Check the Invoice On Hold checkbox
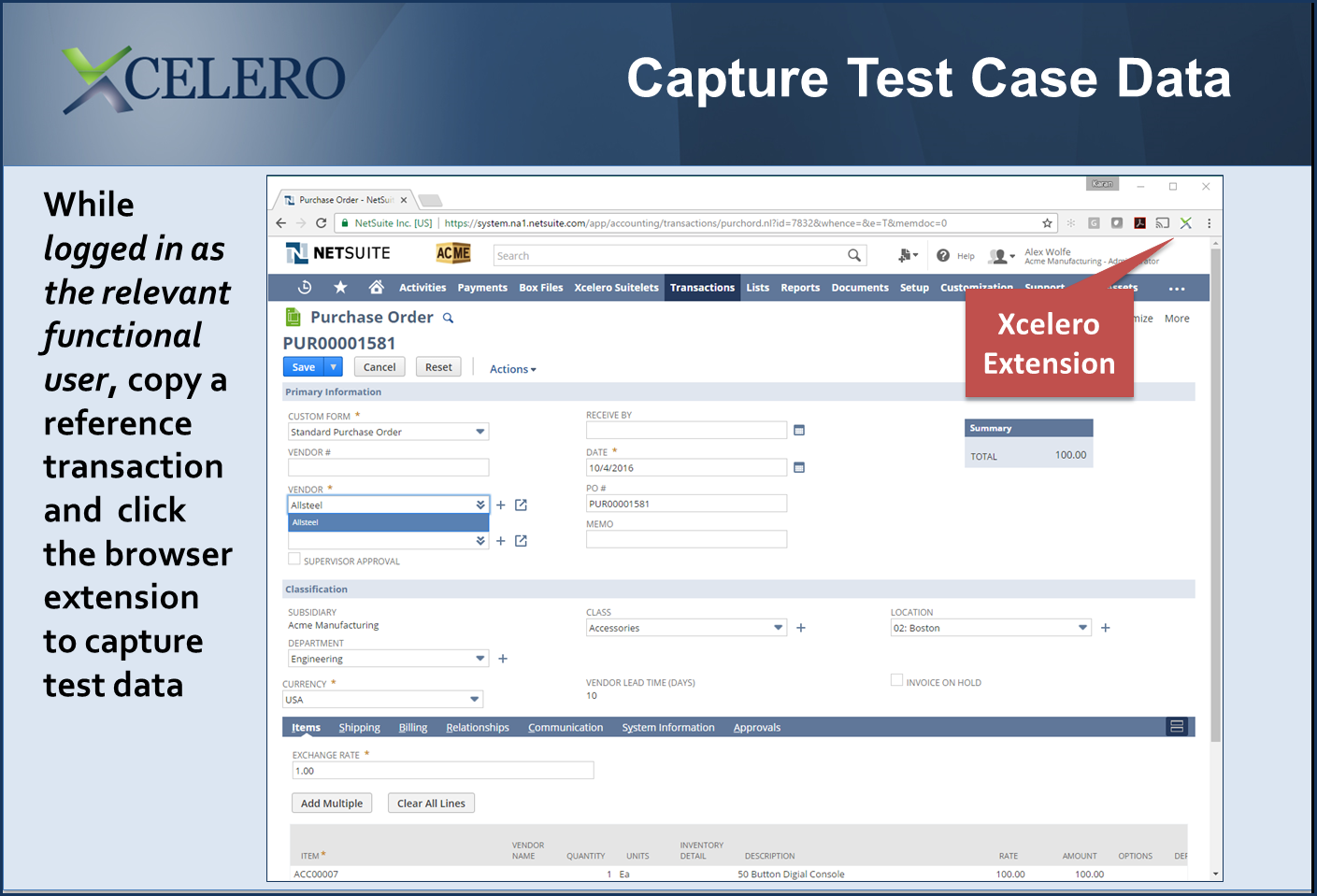This screenshot has width=1317, height=896. 897,680
